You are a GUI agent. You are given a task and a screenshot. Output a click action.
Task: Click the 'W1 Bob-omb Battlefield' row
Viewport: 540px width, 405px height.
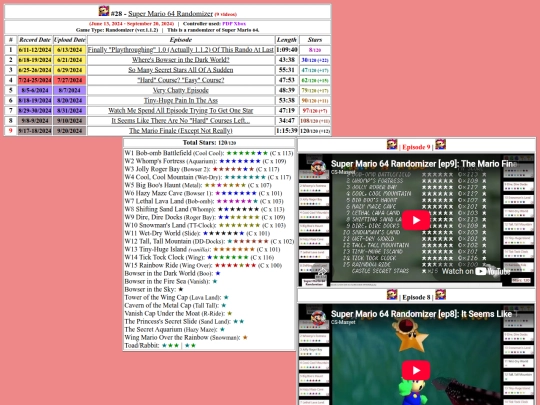209,153
